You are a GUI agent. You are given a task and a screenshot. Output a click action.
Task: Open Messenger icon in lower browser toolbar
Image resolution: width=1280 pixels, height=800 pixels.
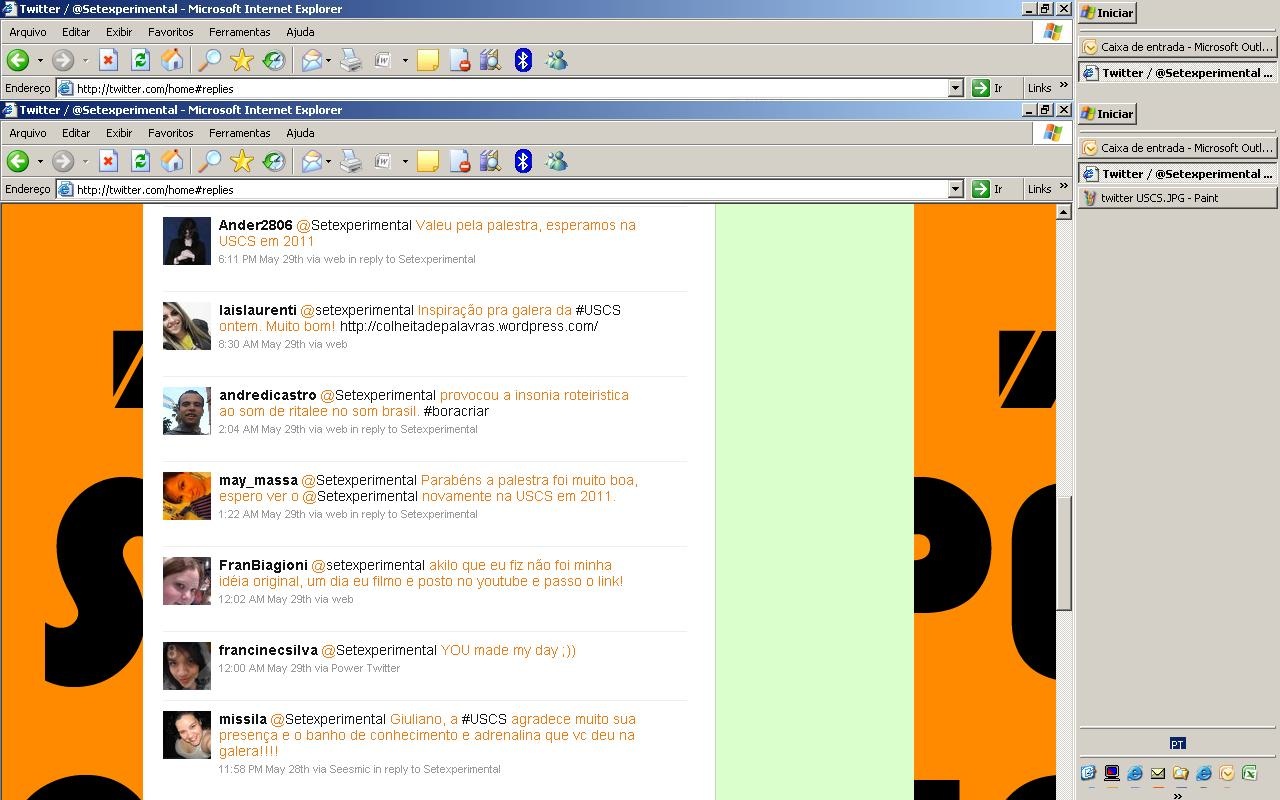pos(556,161)
